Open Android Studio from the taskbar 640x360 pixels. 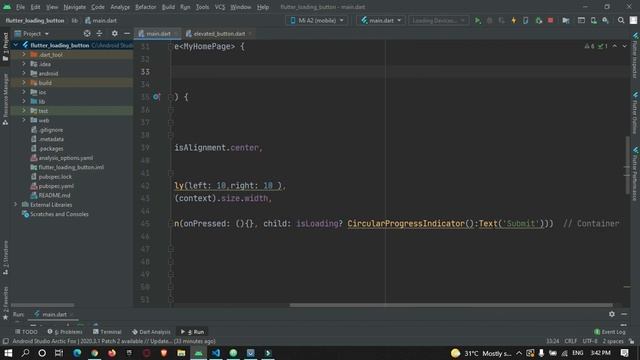point(198,353)
